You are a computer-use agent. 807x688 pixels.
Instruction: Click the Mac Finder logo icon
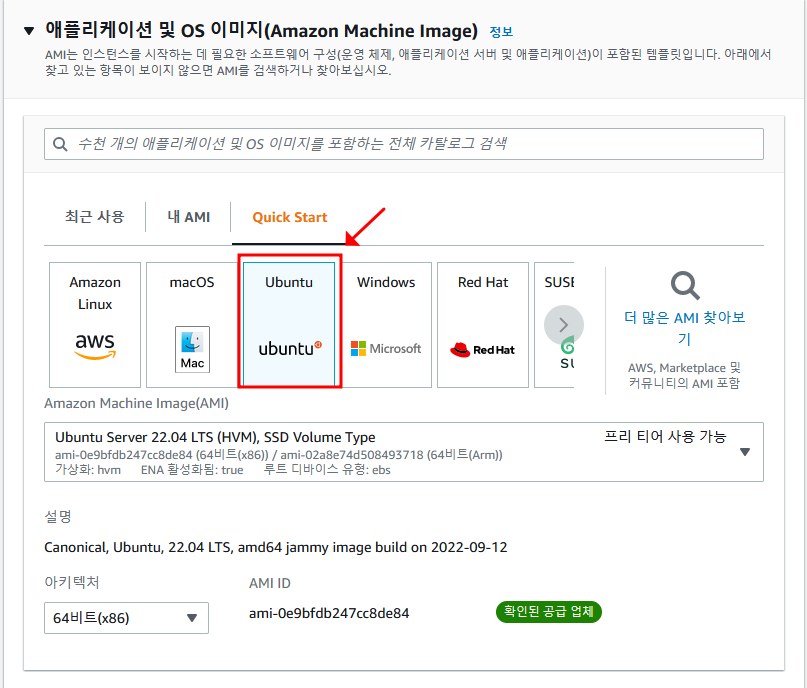click(192, 349)
